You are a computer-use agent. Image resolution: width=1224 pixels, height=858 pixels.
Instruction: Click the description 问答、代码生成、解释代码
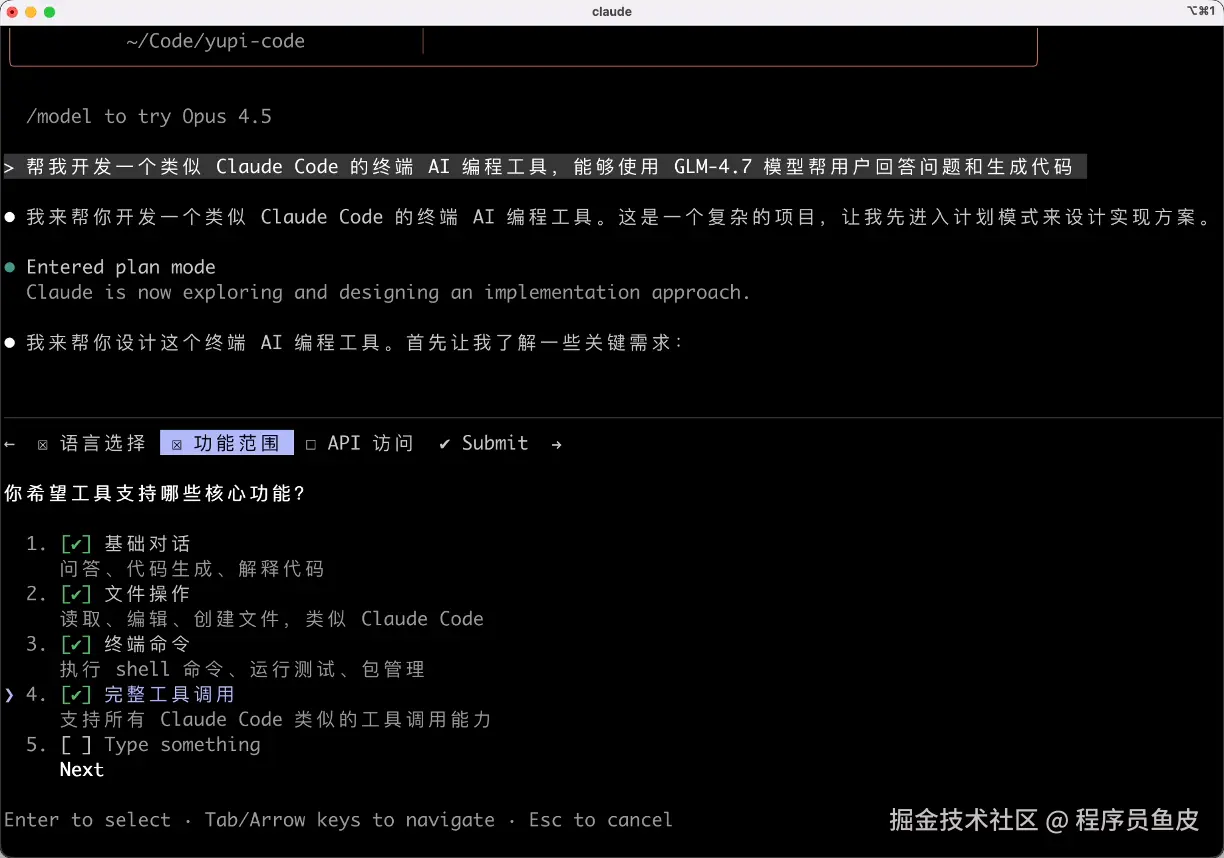point(192,569)
